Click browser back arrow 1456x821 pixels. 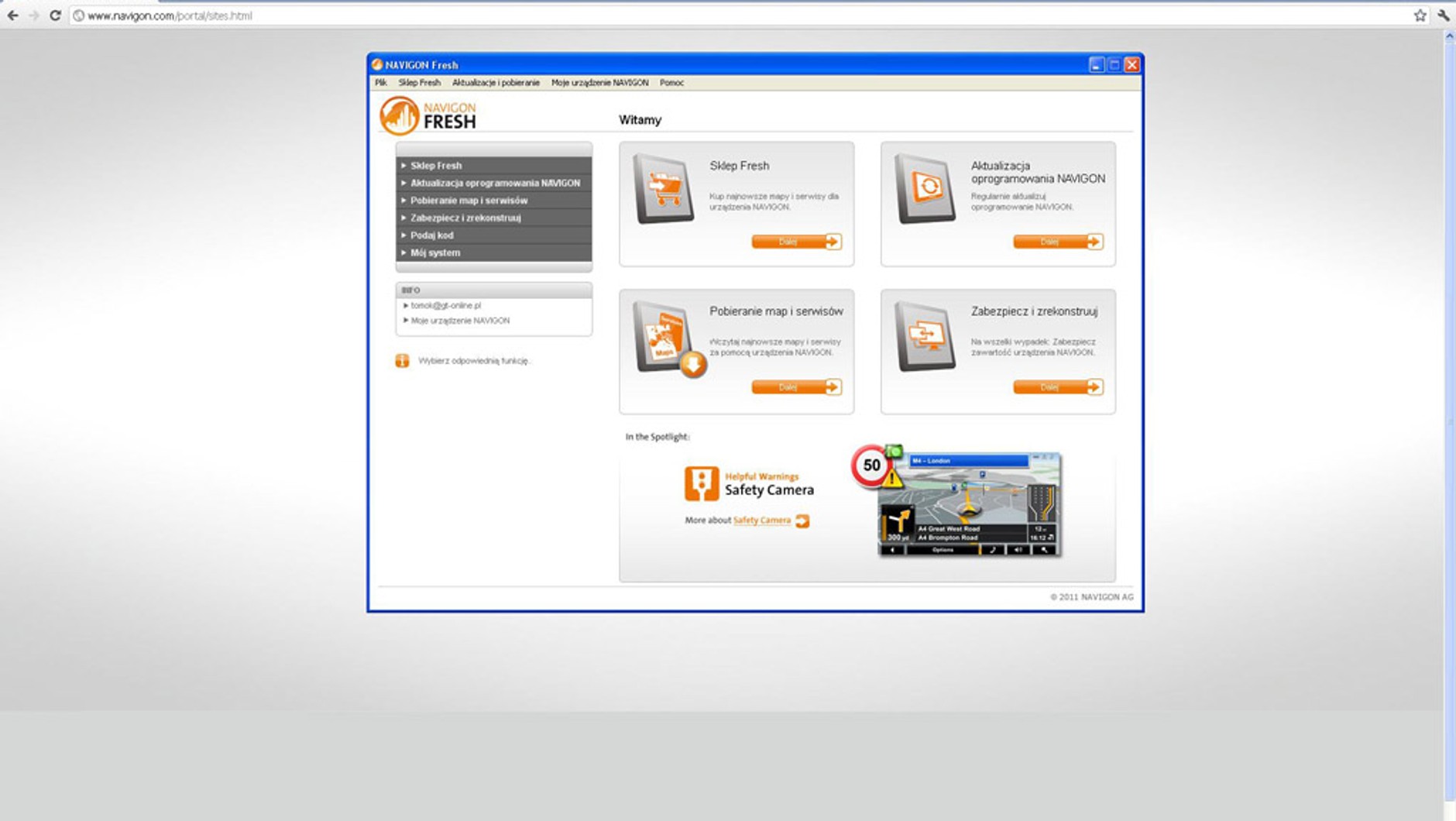[x=12, y=15]
